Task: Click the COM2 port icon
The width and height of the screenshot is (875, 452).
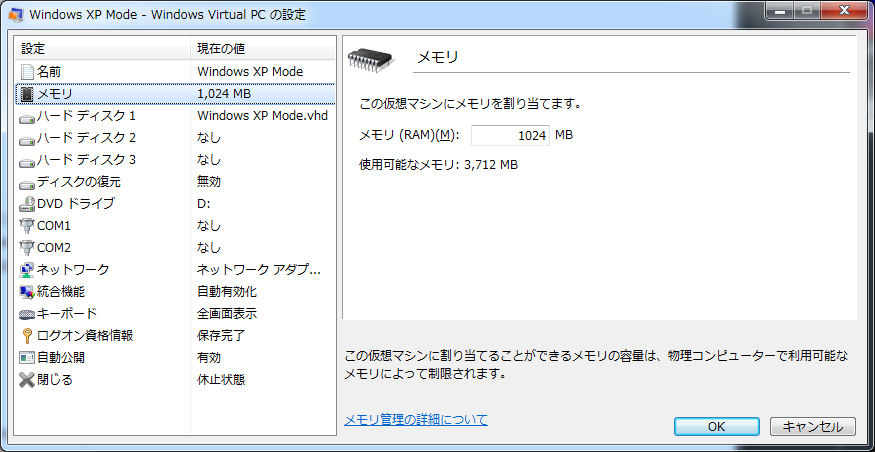Action: pyautogui.click(x=27, y=248)
